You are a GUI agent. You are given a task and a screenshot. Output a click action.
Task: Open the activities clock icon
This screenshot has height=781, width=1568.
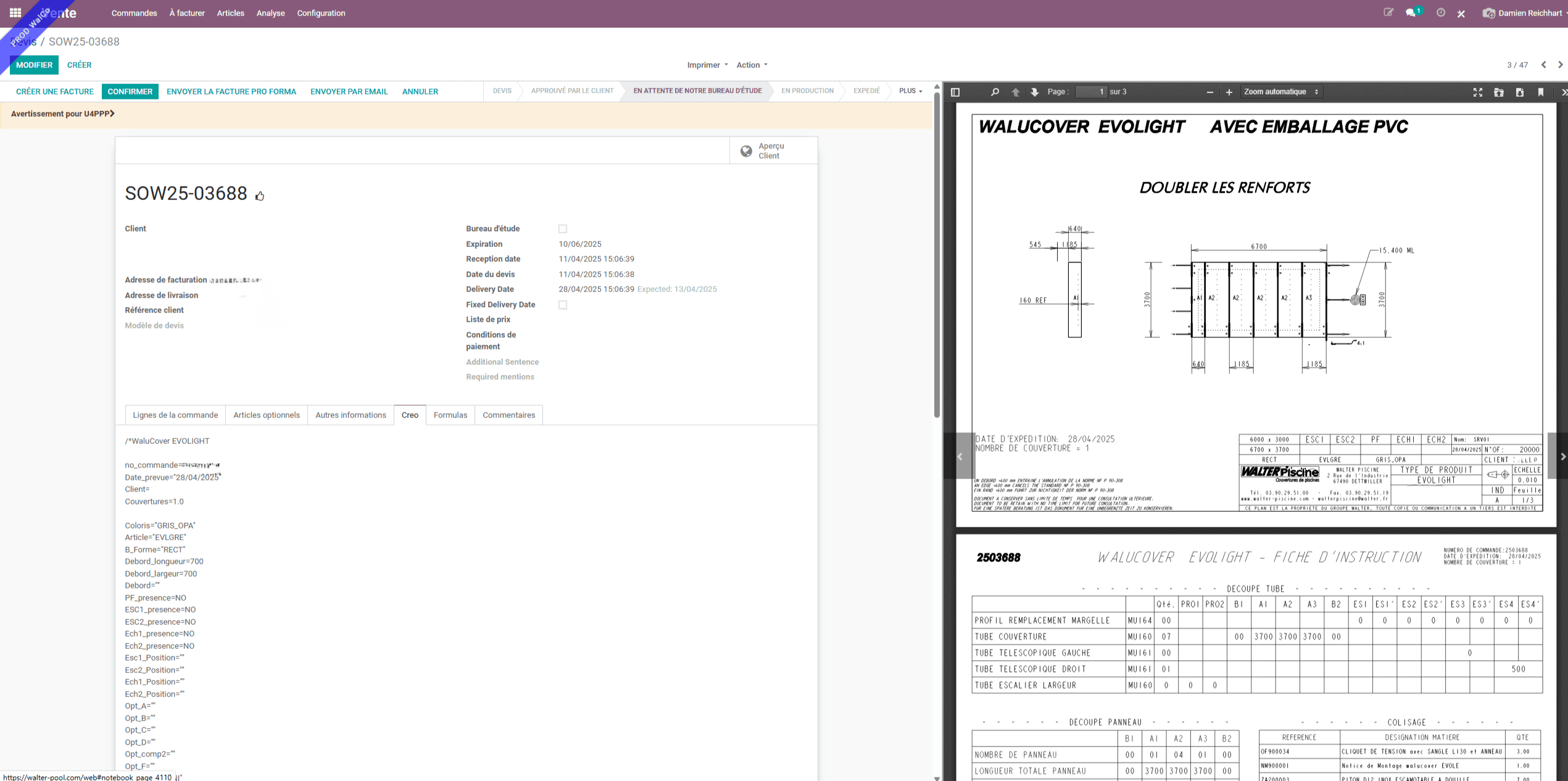pyautogui.click(x=1441, y=12)
